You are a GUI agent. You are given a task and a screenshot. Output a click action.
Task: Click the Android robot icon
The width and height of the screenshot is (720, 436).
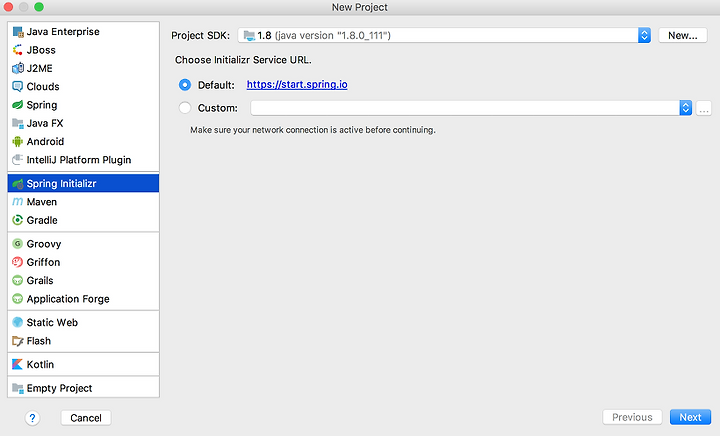(18, 142)
